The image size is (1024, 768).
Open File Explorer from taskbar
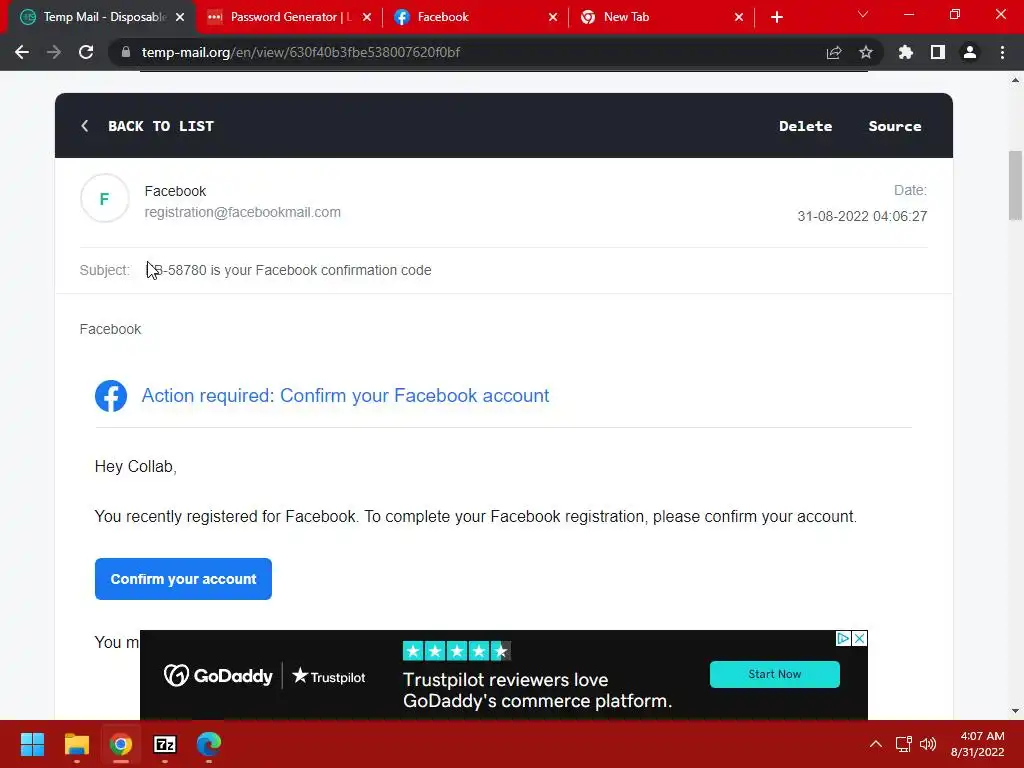[76, 744]
